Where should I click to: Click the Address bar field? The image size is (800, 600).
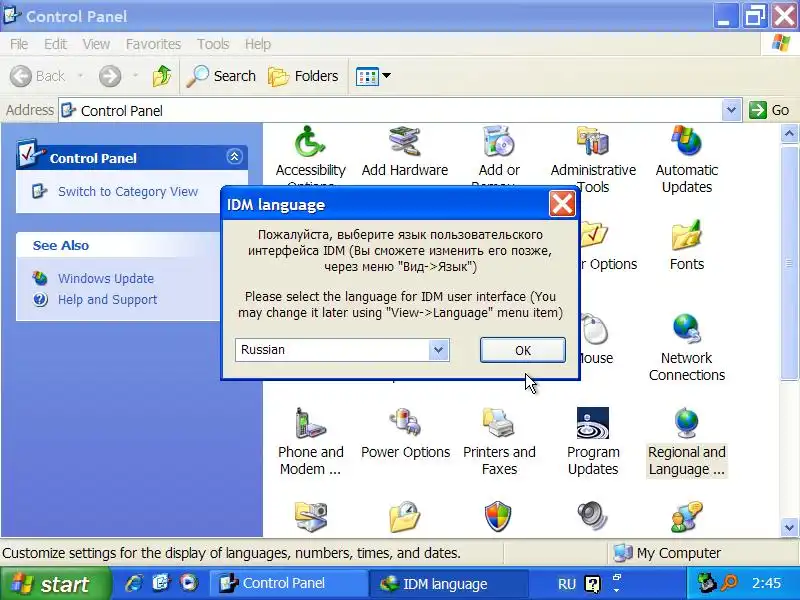[391, 110]
